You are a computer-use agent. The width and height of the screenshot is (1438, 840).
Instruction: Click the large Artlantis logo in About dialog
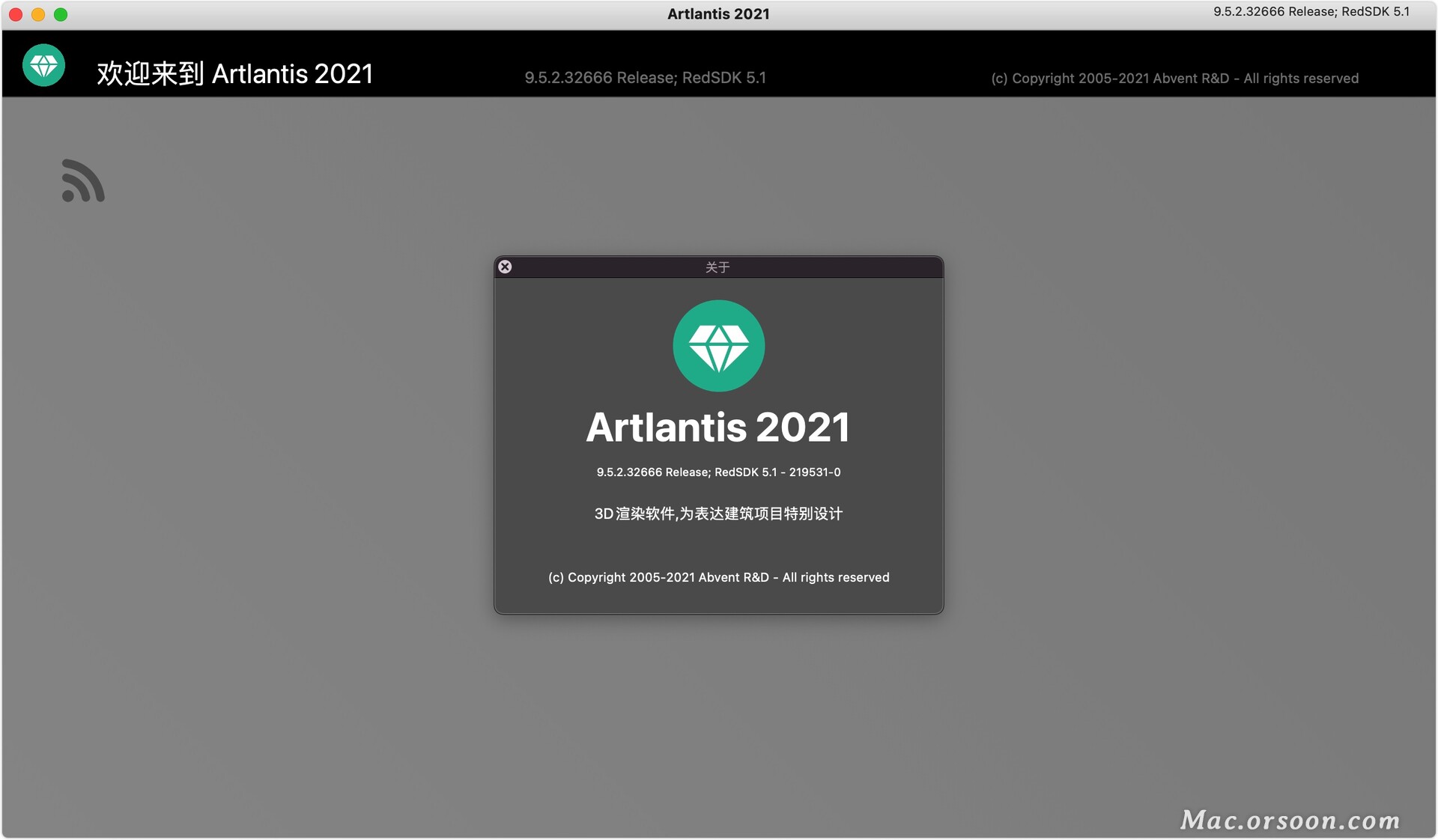tap(718, 346)
